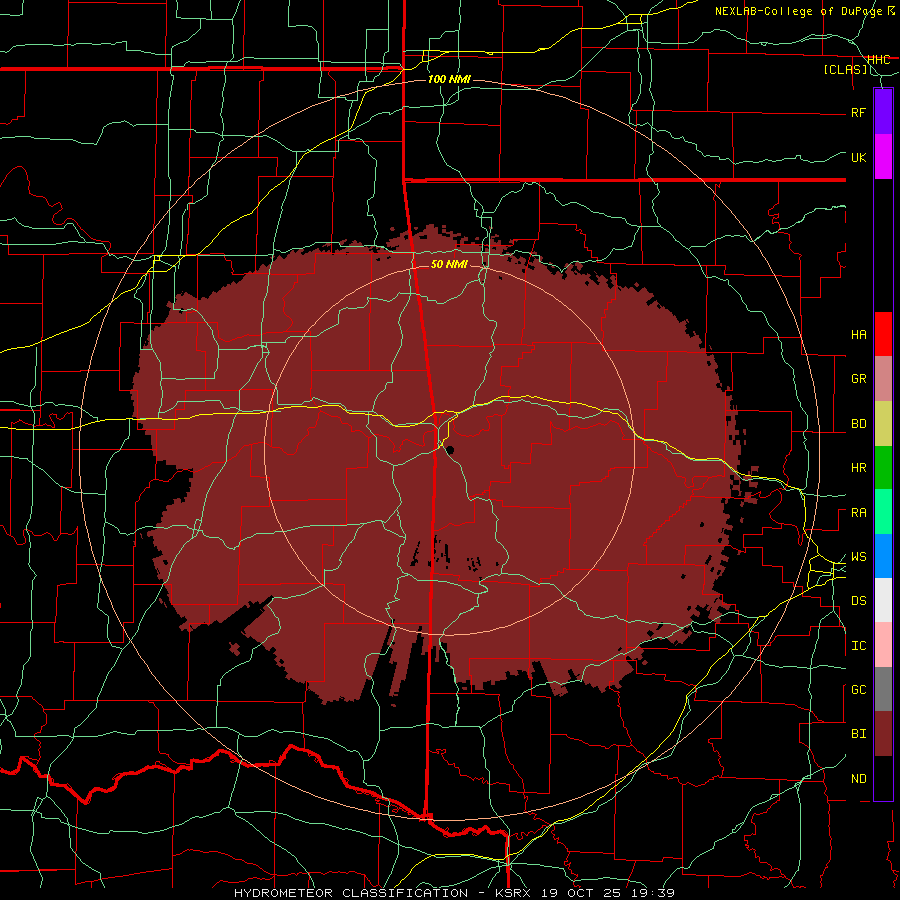
Task: Click the brown BI legend color swatch
Action: 883,734
